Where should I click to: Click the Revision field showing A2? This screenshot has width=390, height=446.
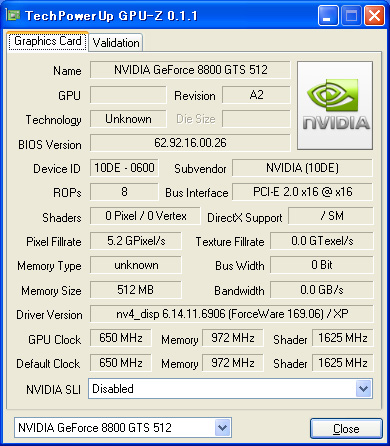click(x=256, y=95)
